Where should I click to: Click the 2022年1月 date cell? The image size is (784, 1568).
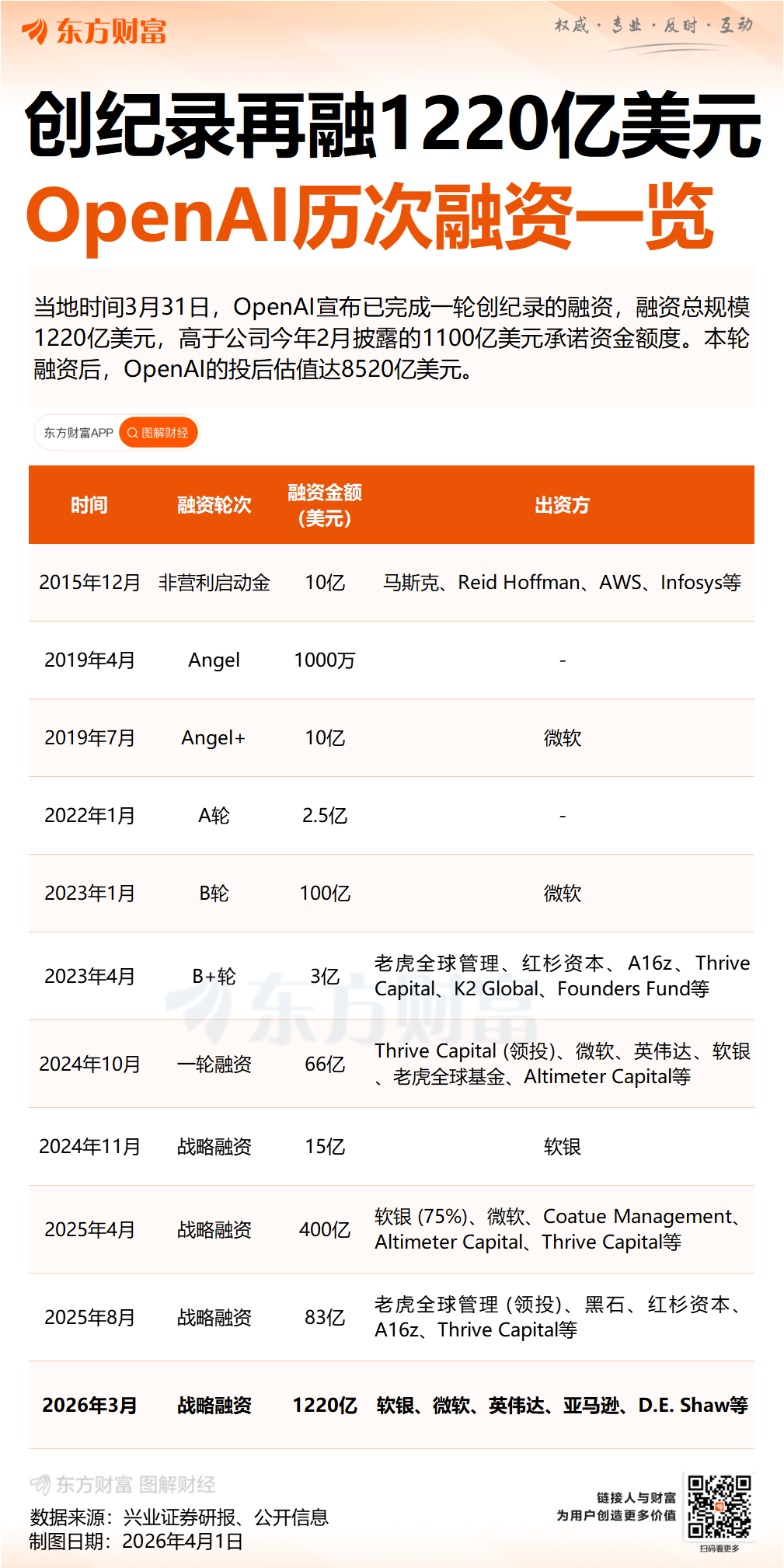point(90,815)
